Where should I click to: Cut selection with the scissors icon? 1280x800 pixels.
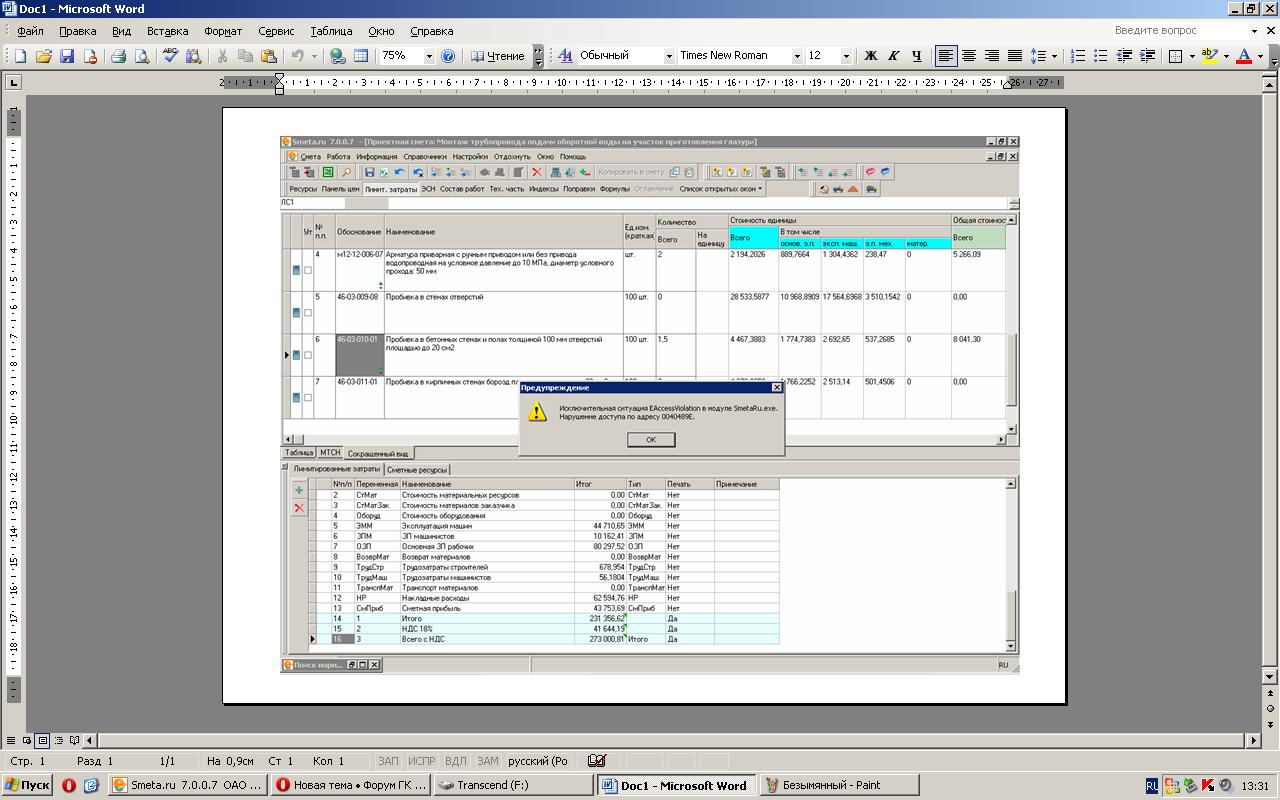(222, 56)
